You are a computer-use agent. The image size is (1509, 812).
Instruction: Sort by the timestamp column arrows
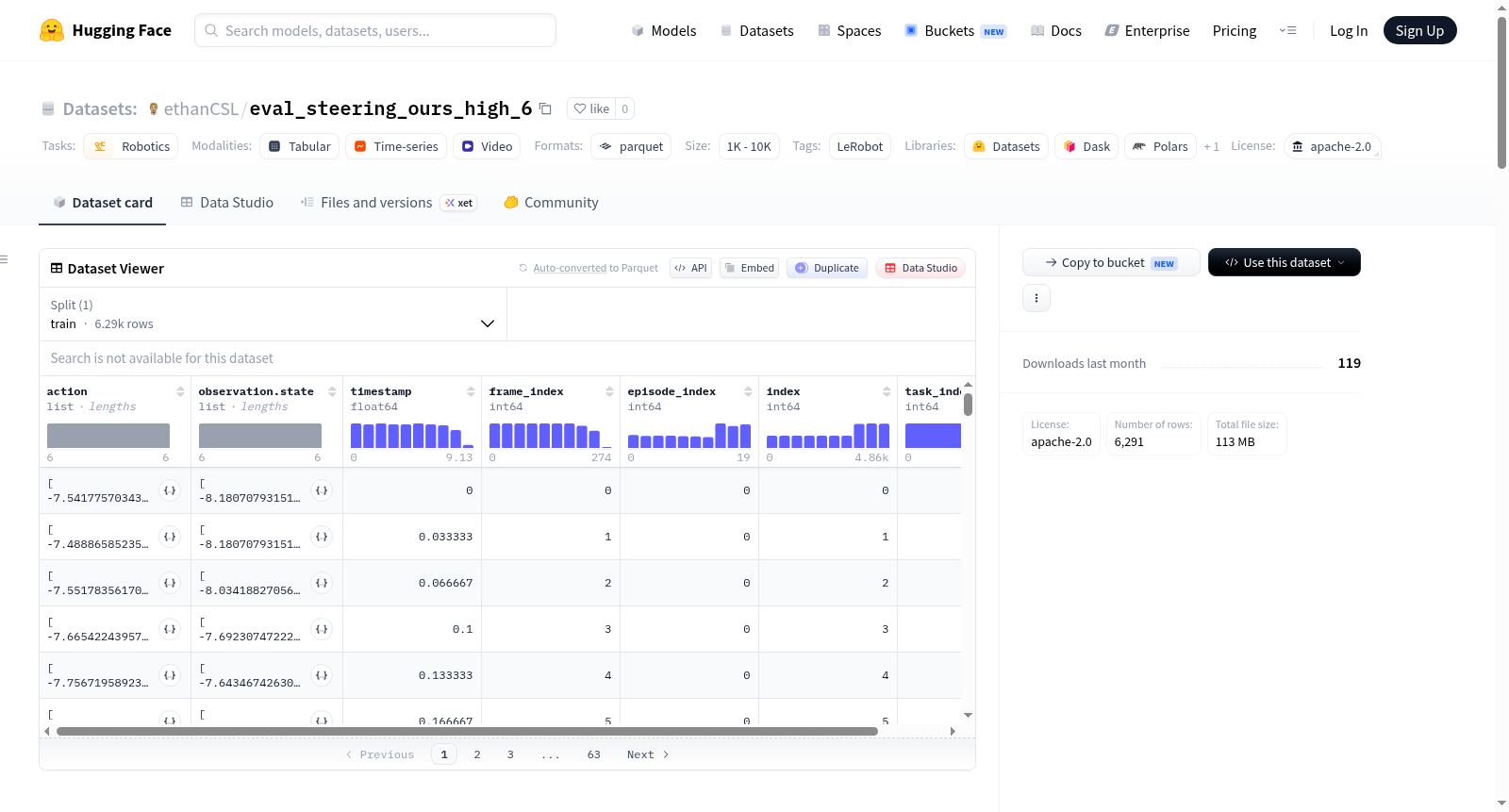click(x=471, y=391)
